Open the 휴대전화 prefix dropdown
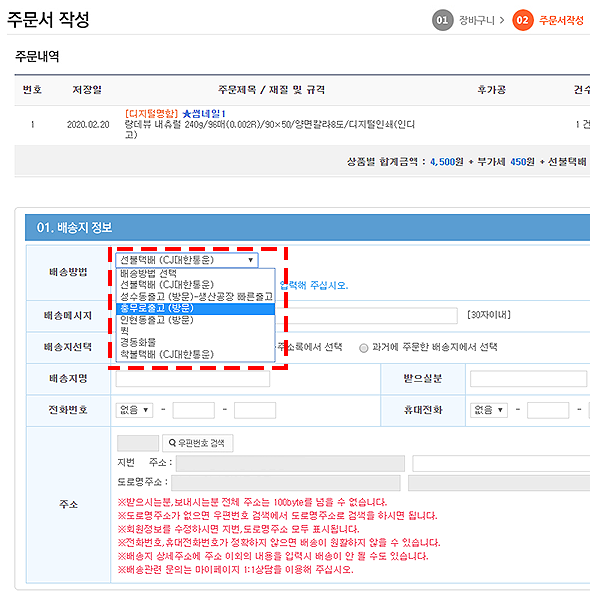This screenshot has height=600, width=590. 489,410
